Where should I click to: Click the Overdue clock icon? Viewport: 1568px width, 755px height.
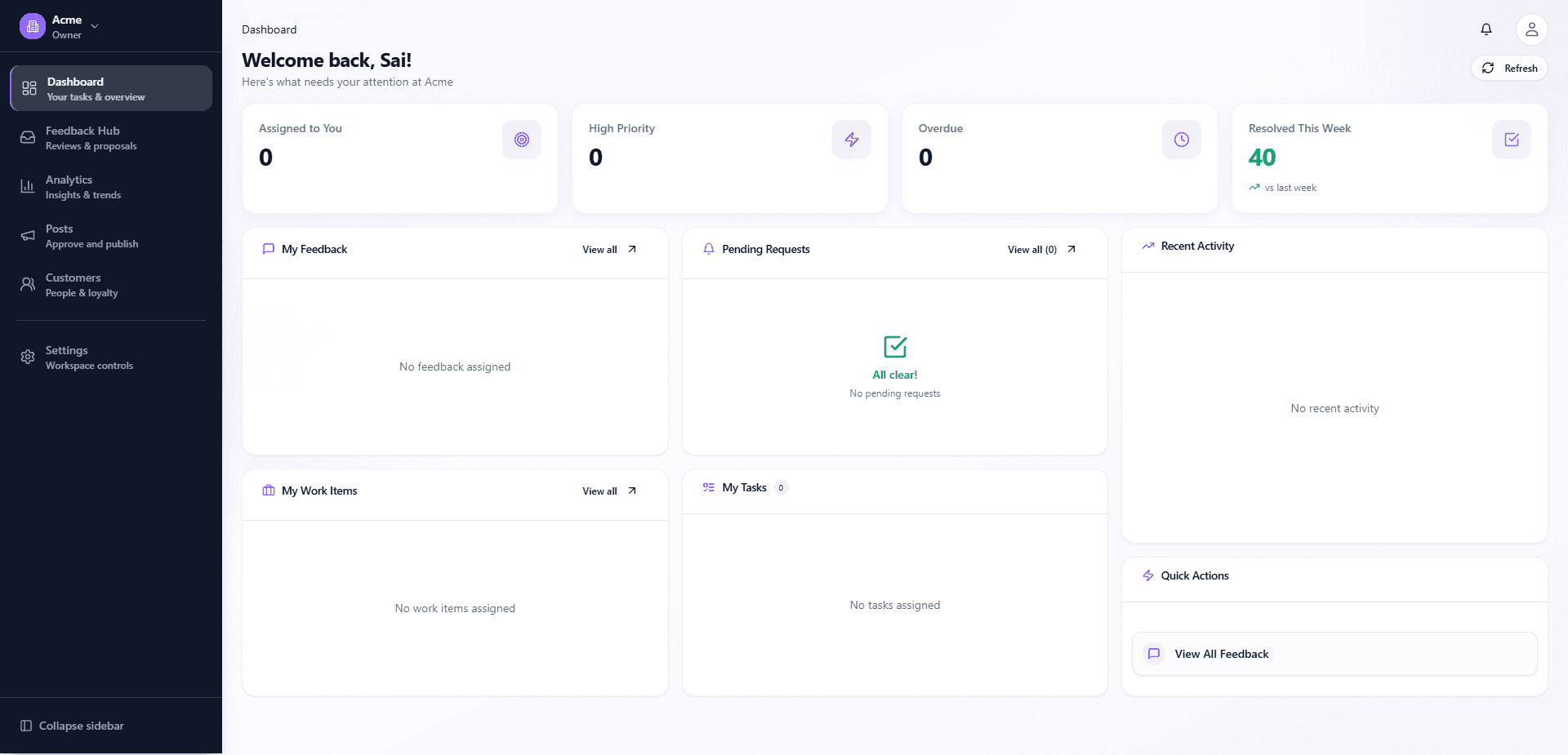[1181, 140]
